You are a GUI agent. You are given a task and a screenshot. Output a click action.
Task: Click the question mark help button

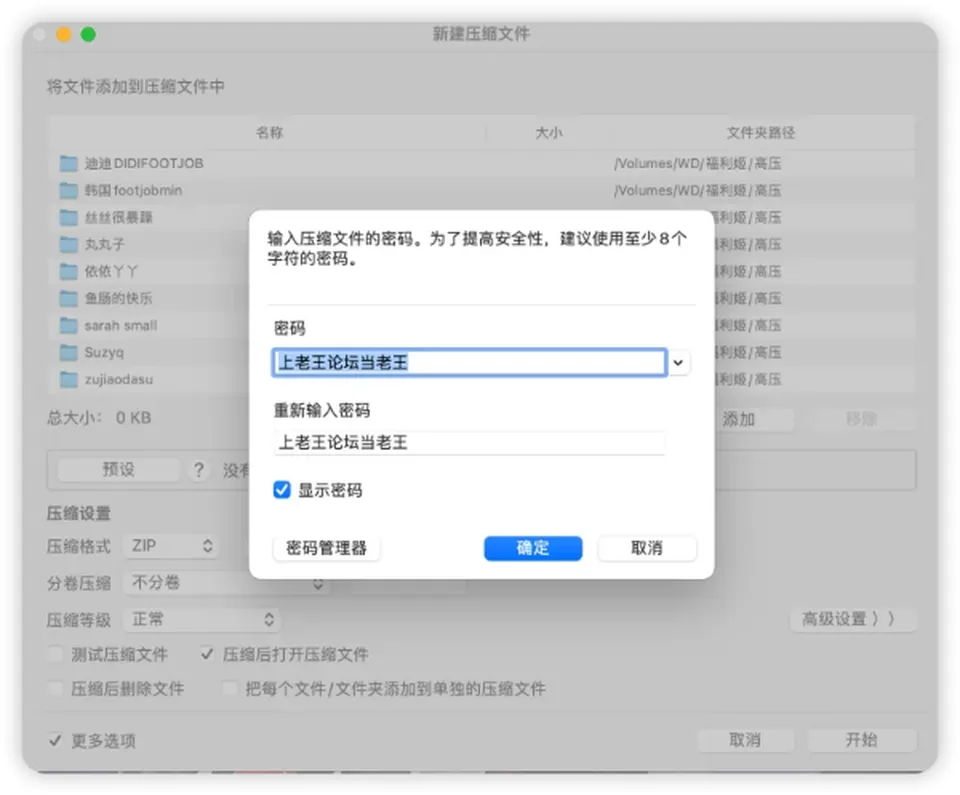198,470
